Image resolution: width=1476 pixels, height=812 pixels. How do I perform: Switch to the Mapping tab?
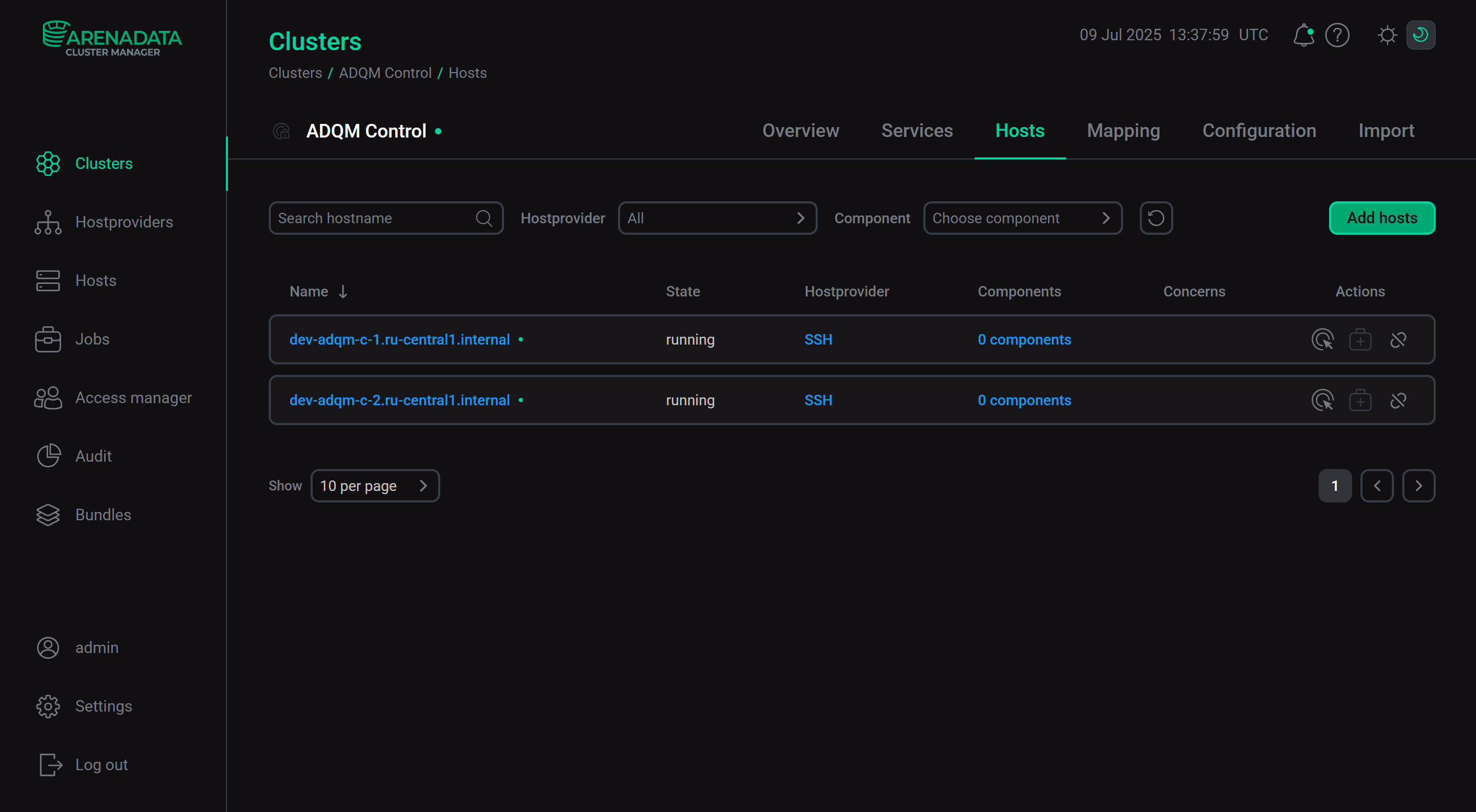1123,131
